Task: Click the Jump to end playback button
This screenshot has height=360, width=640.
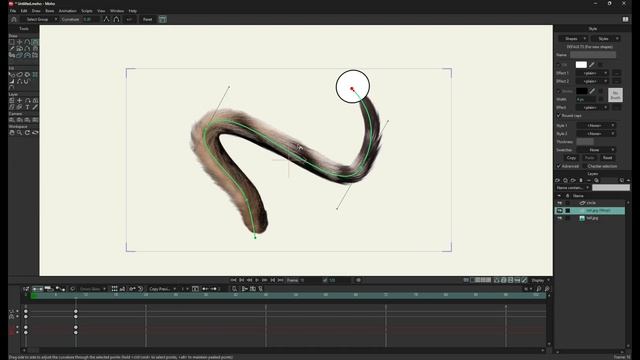Action: [x=280, y=280]
